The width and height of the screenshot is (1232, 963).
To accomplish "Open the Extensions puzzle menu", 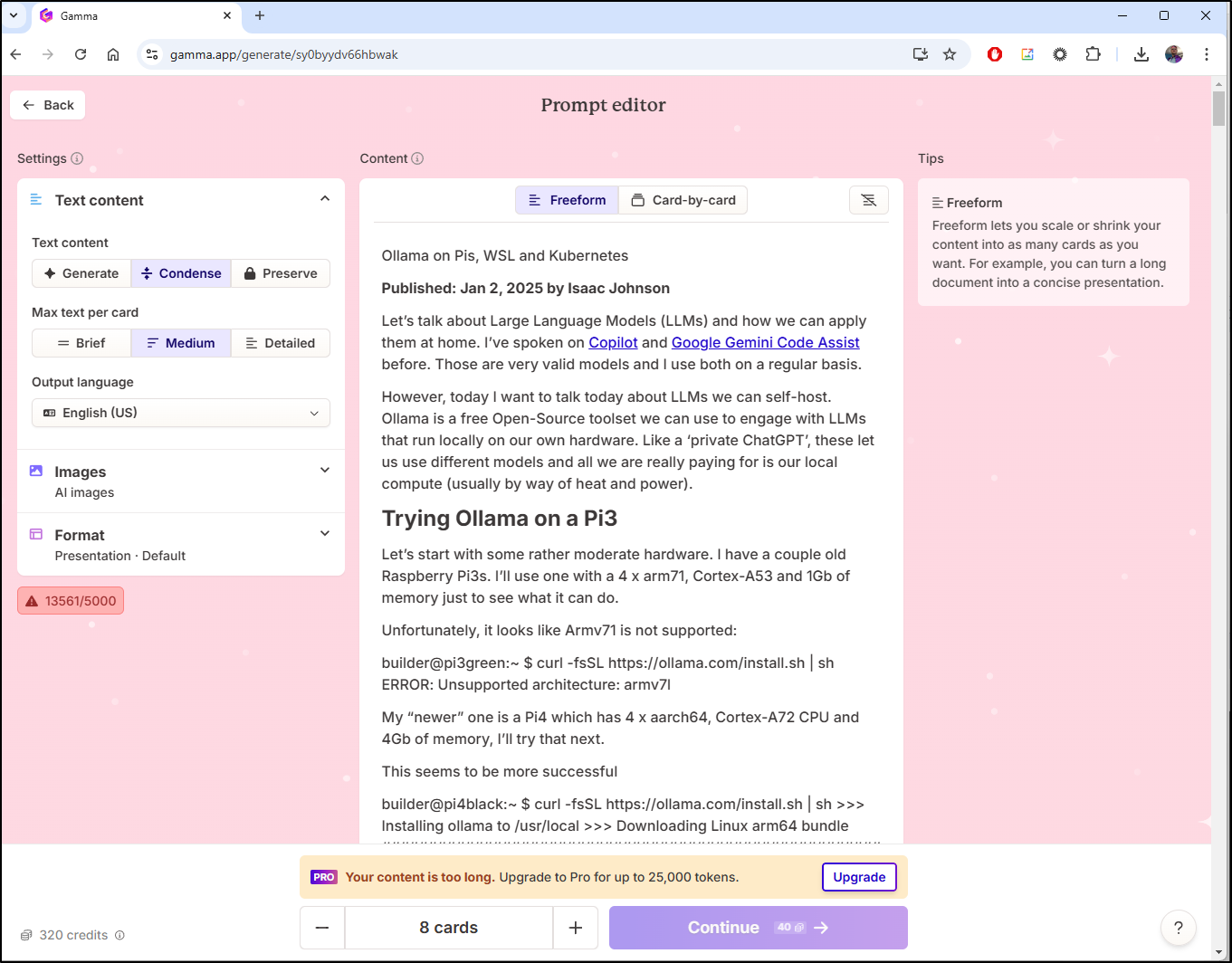I will pos(1093,54).
